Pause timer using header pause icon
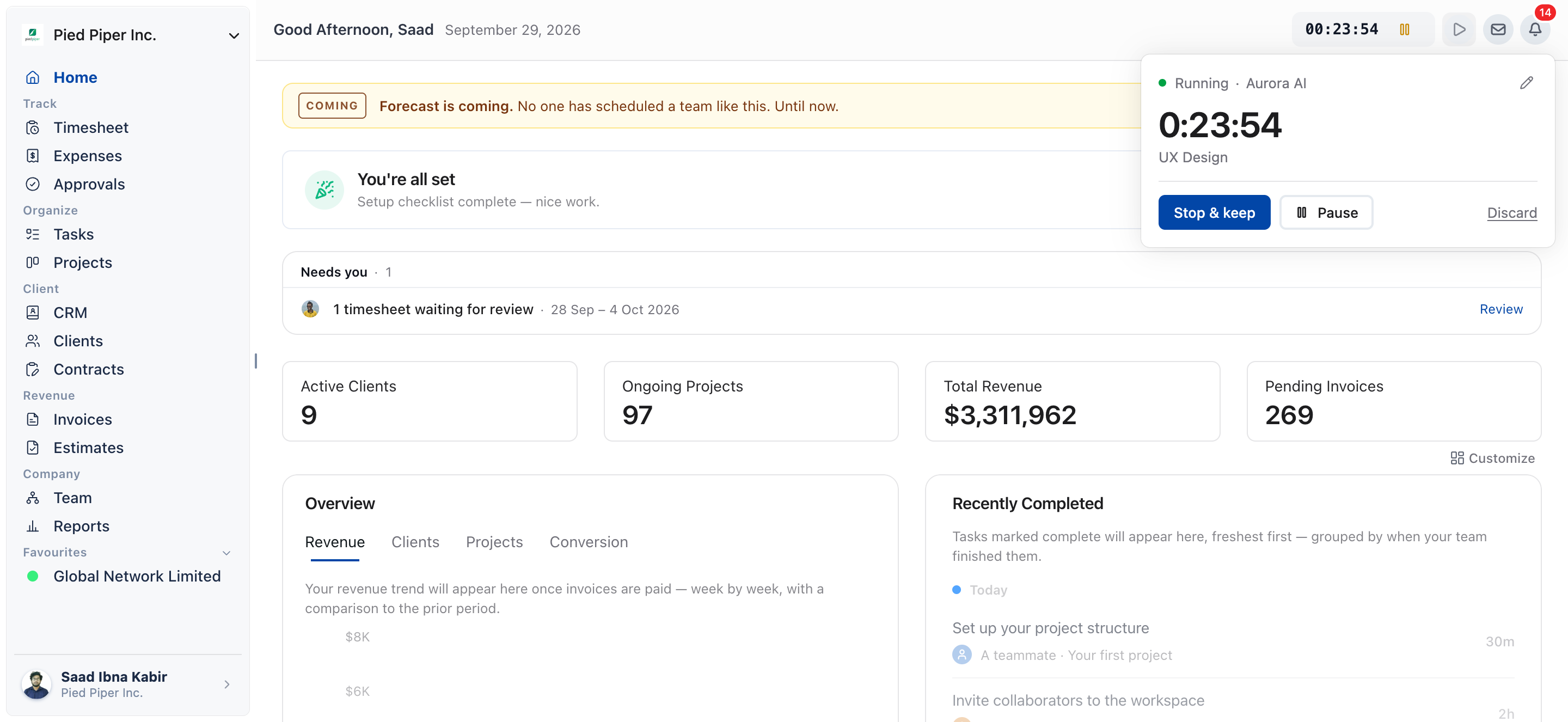The image size is (1568, 722). (x=1404, y=29)
